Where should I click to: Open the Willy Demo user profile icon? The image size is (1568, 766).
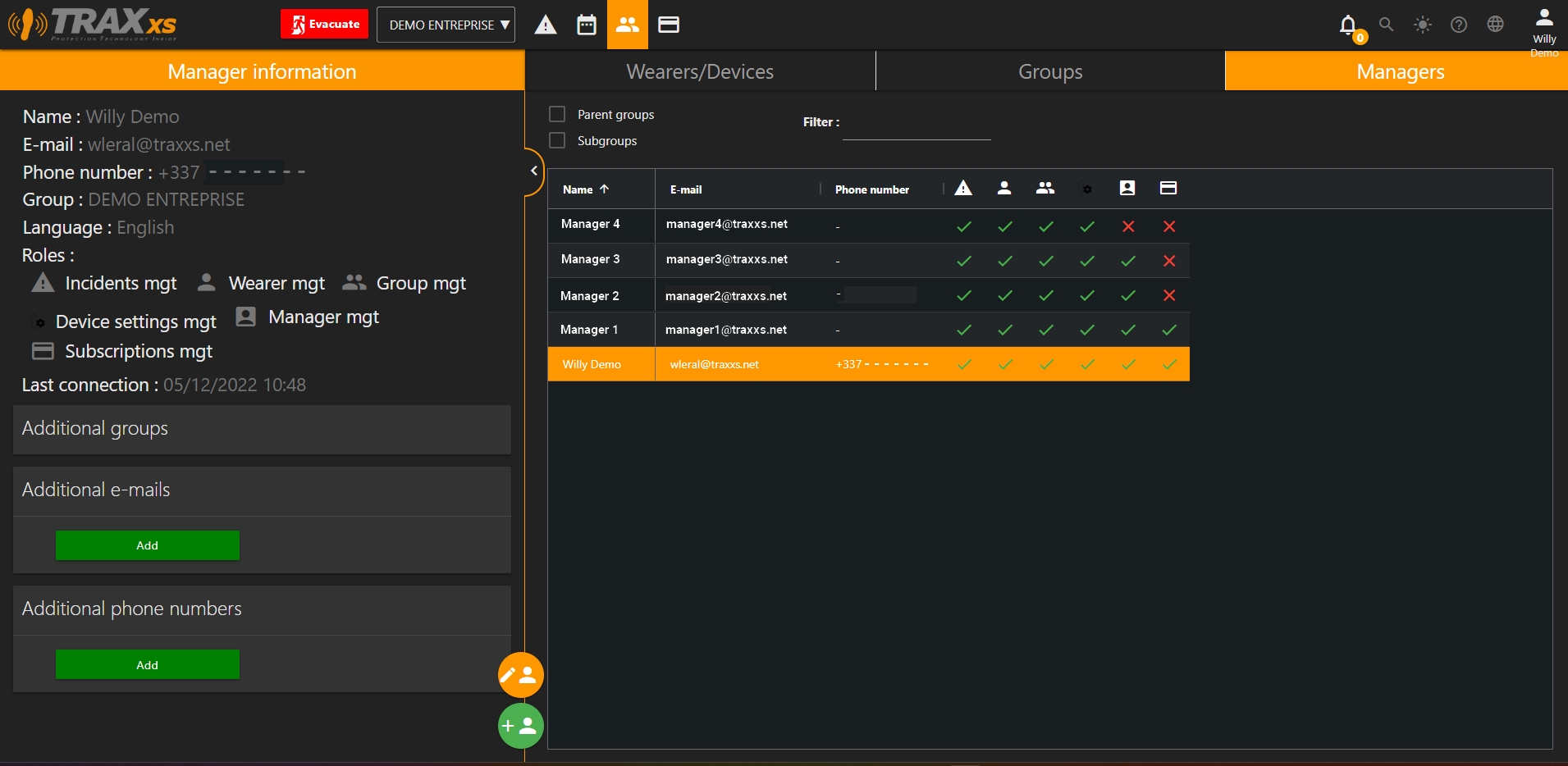pyautogui.click(x=1544, y=17)
